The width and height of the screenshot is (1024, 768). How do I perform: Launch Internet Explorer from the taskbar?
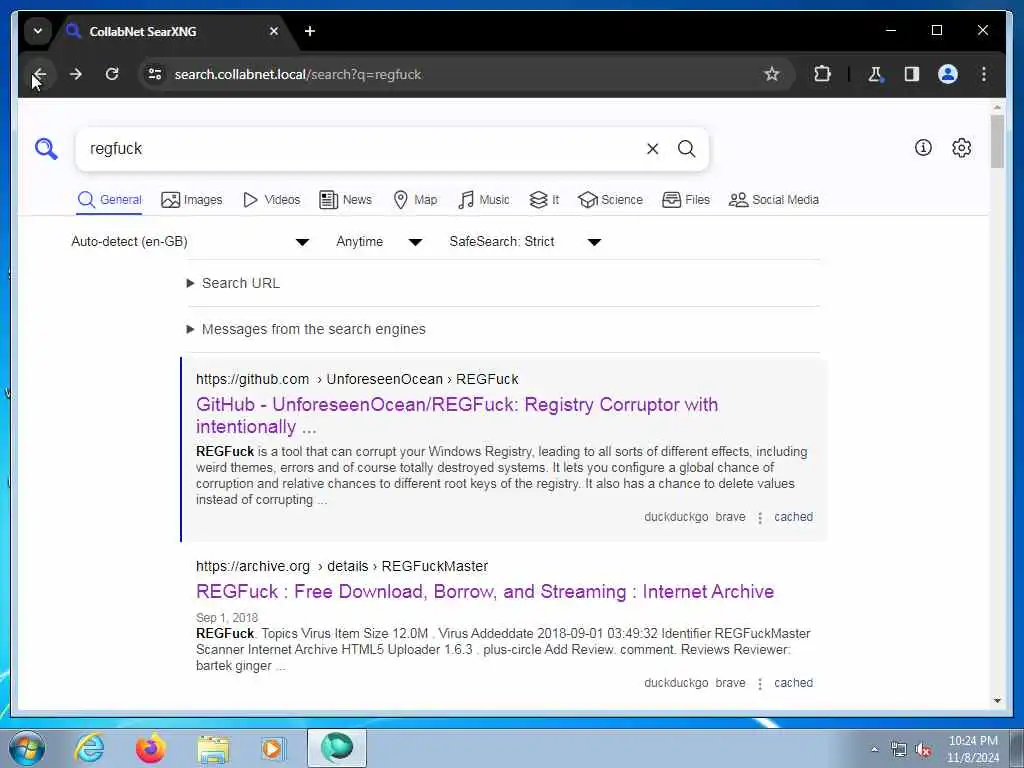(x=89, y=748)
